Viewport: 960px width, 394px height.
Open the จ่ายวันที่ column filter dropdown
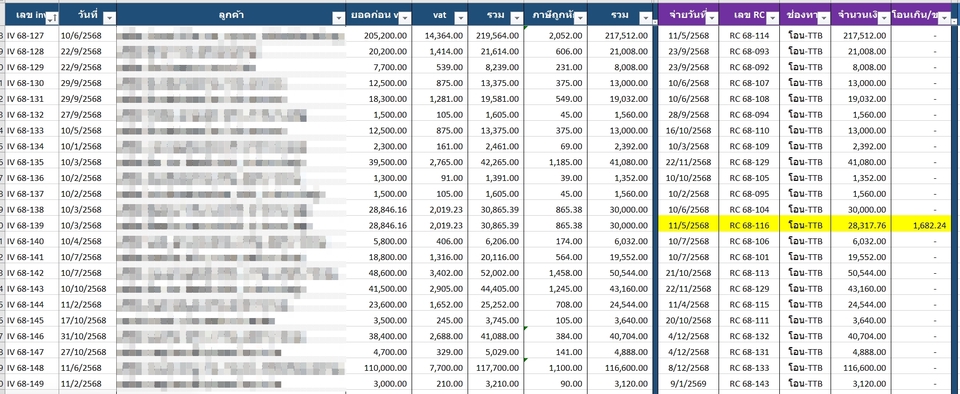711,18
